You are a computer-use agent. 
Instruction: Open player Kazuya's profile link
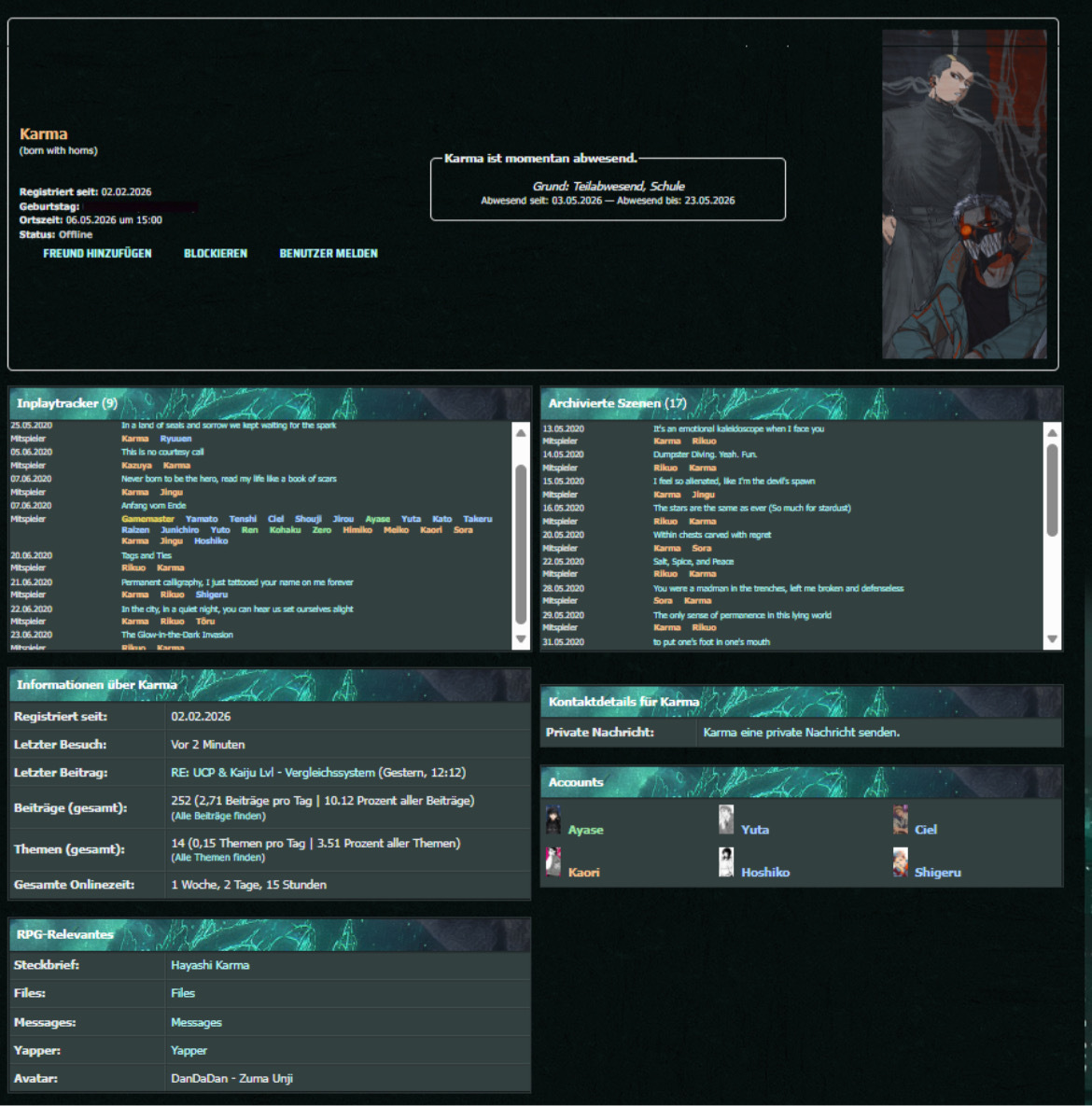[137, 466]
